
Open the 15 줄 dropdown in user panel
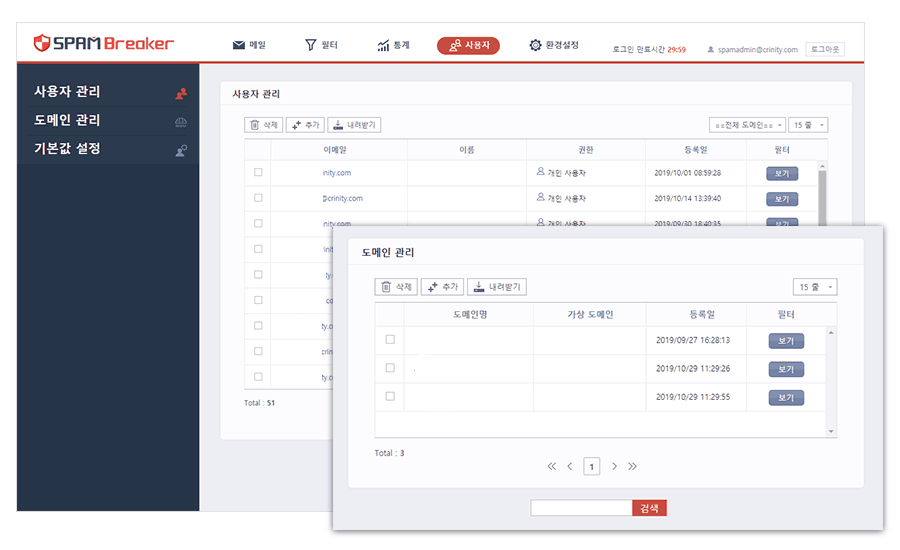click(x=808, y=125)
